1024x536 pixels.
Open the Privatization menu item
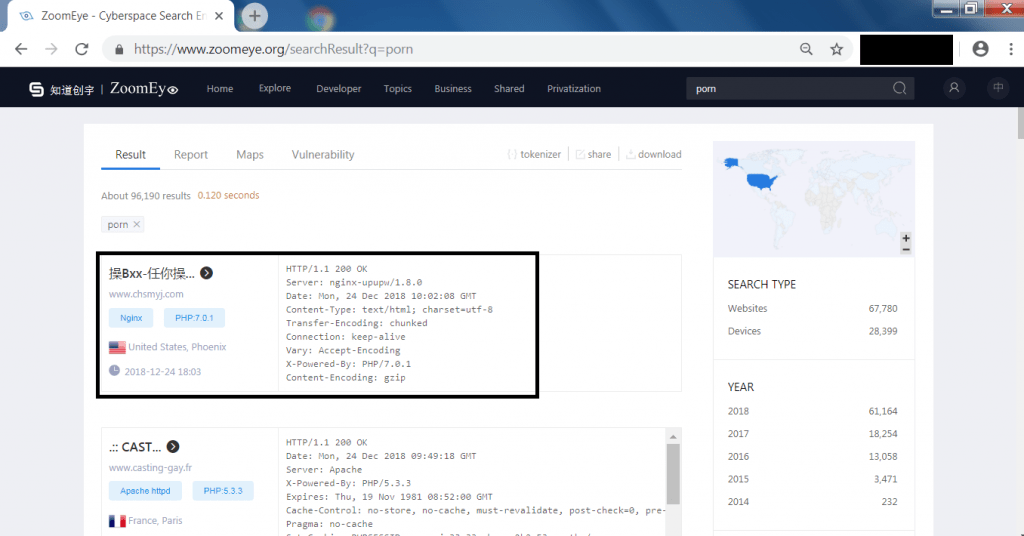(574, 88)
